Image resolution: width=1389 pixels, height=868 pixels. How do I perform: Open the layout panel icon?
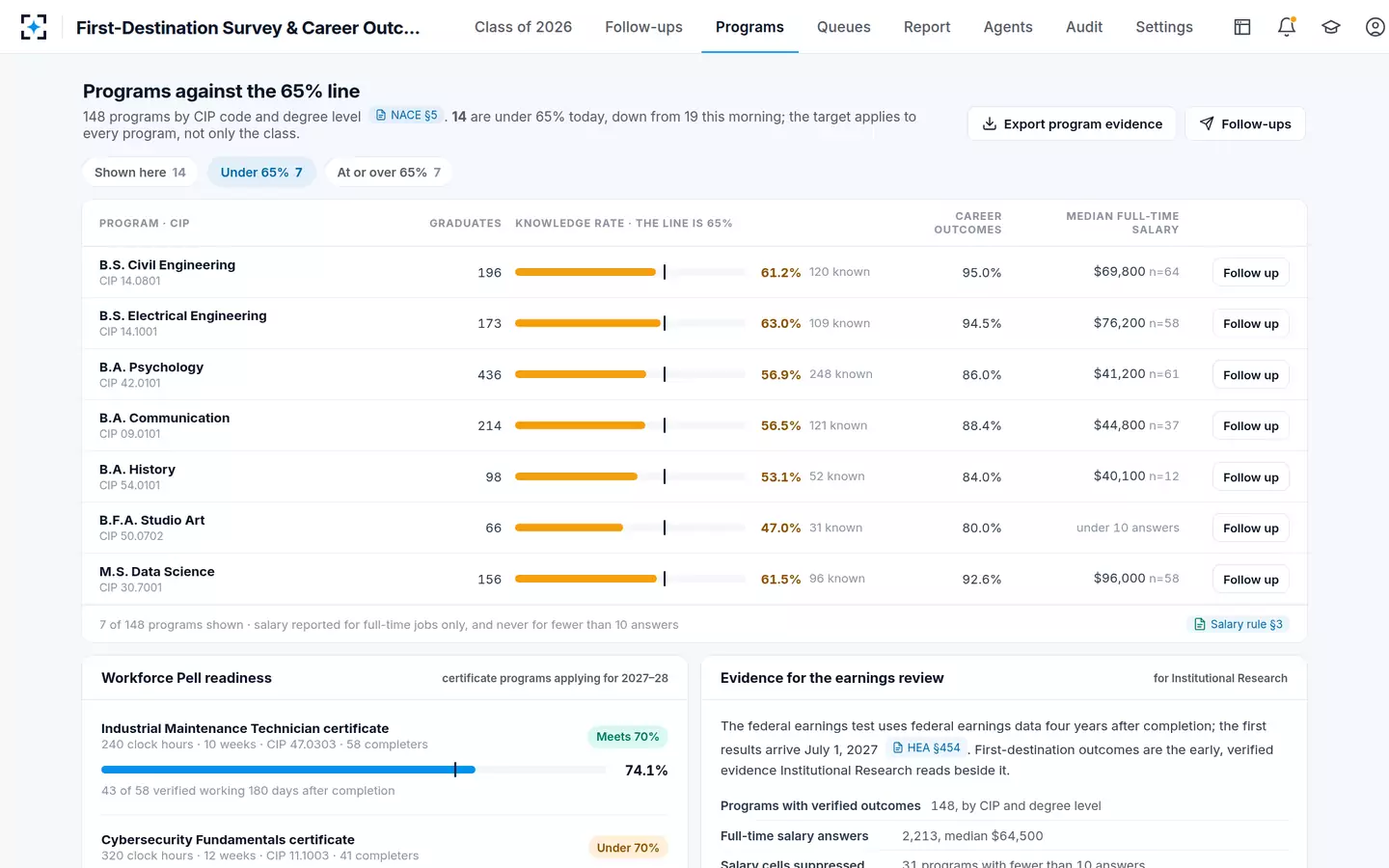coord(1242,27)
